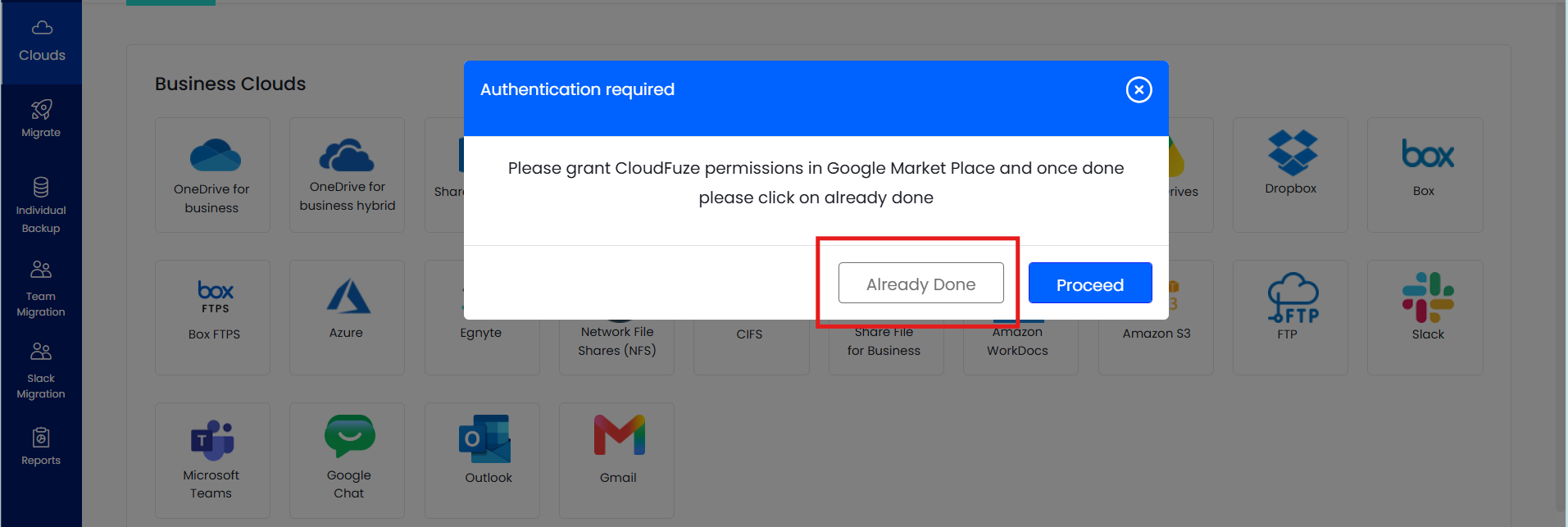Select OneDrive for business hybrid
The height and width of the screenshot is (527, 1568).
[347, 175]
